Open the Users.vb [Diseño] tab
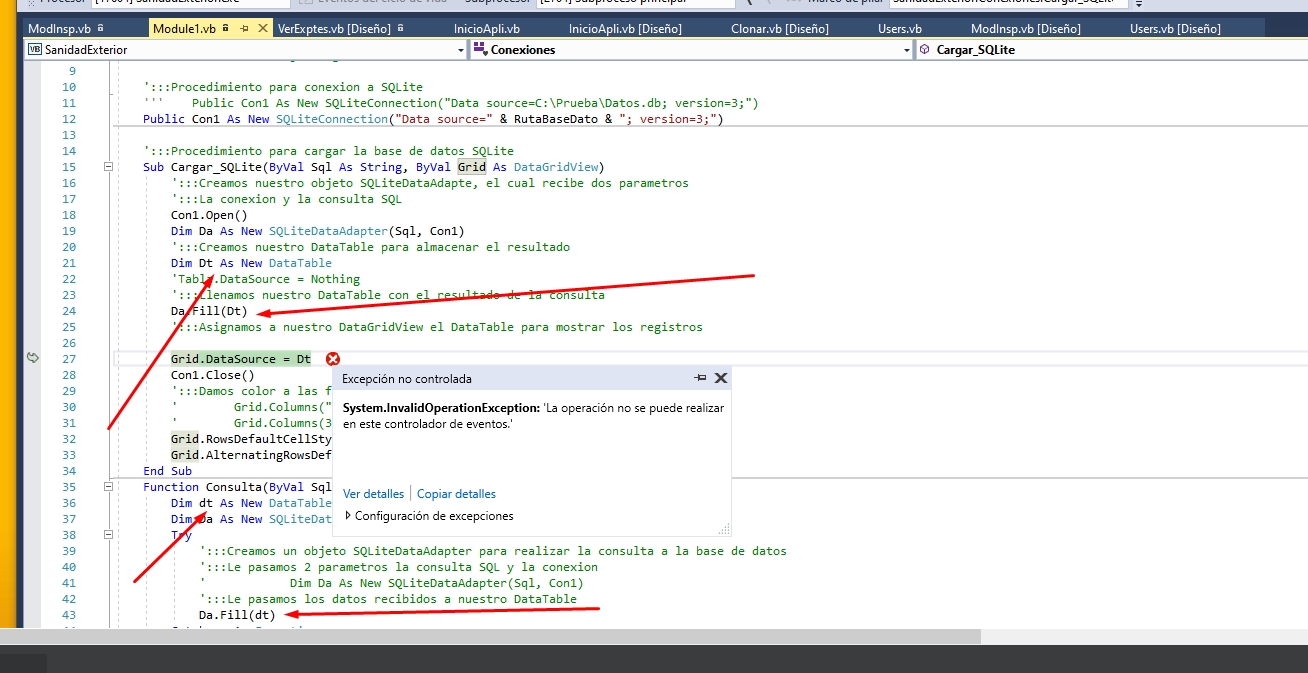Screen dimensions: 1308x673 click(1175, 29)
